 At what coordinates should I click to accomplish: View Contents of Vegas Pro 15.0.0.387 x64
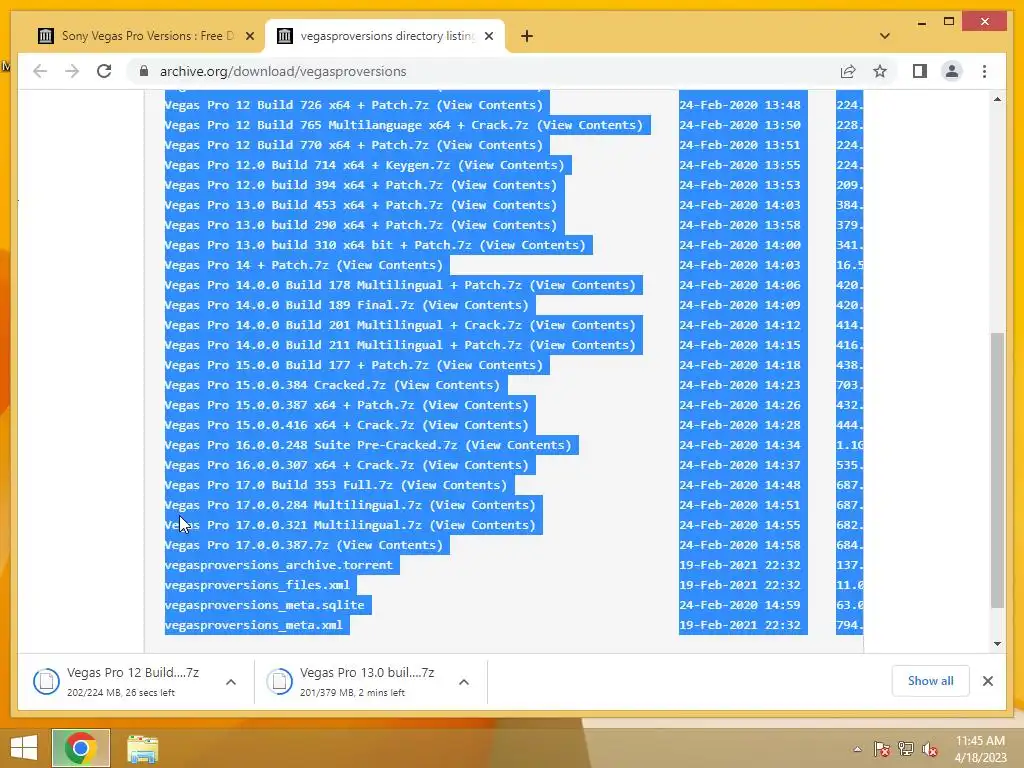[475, 406]
